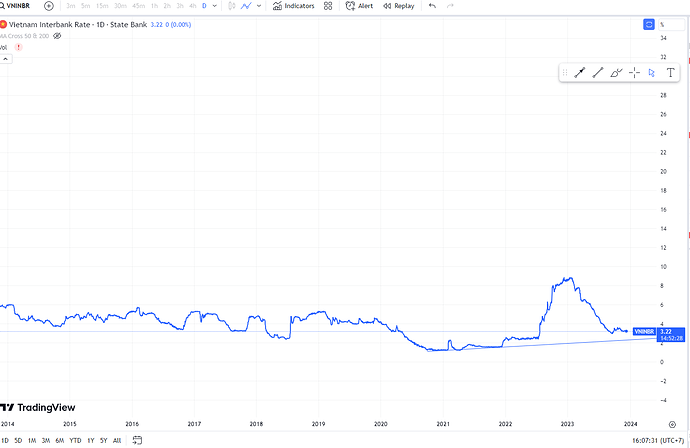Open time zone menu 16:07:31 (UTC+7)

tap(658, 440)
